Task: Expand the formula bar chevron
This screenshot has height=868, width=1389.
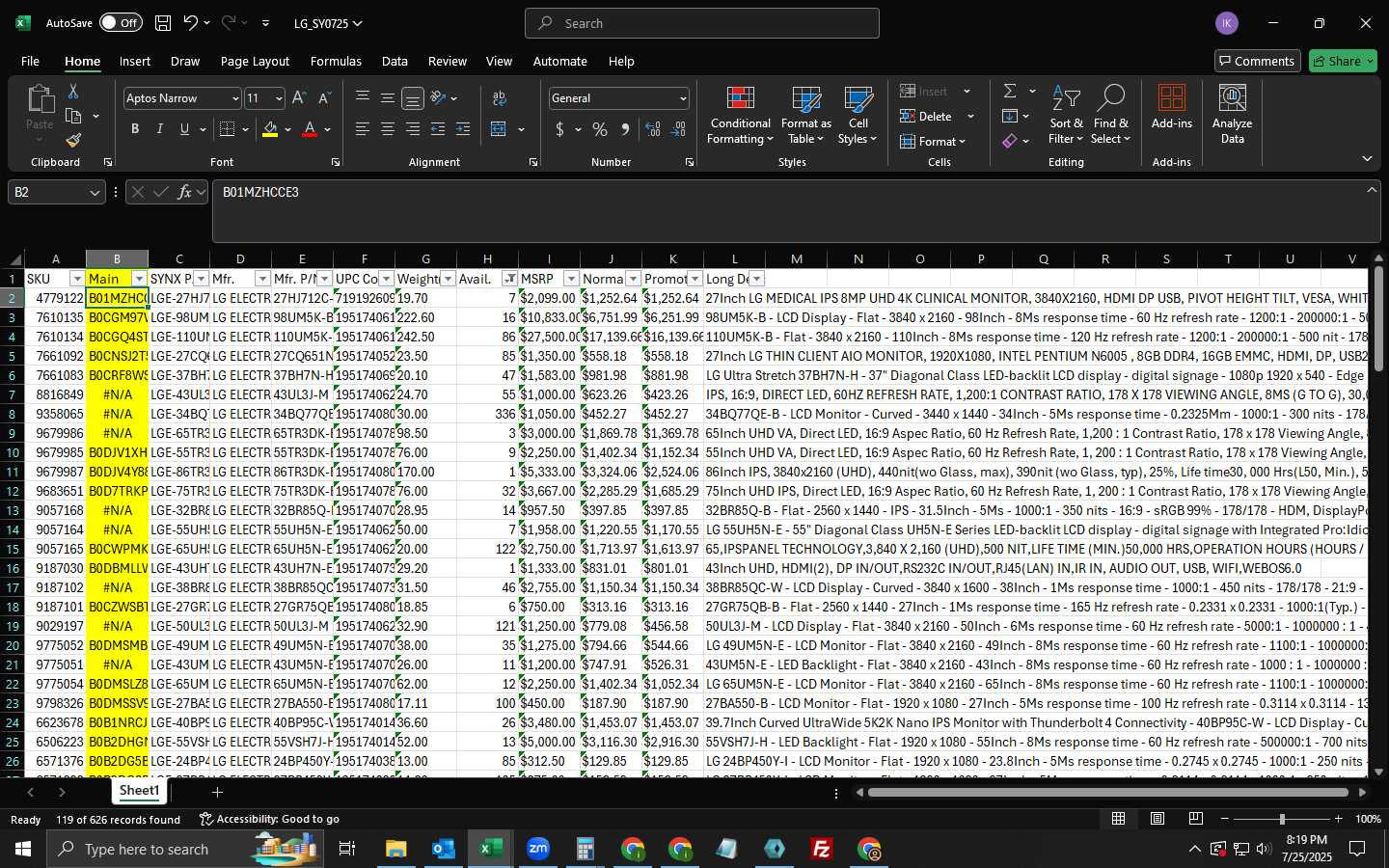Action: (x=1372, y=190)
